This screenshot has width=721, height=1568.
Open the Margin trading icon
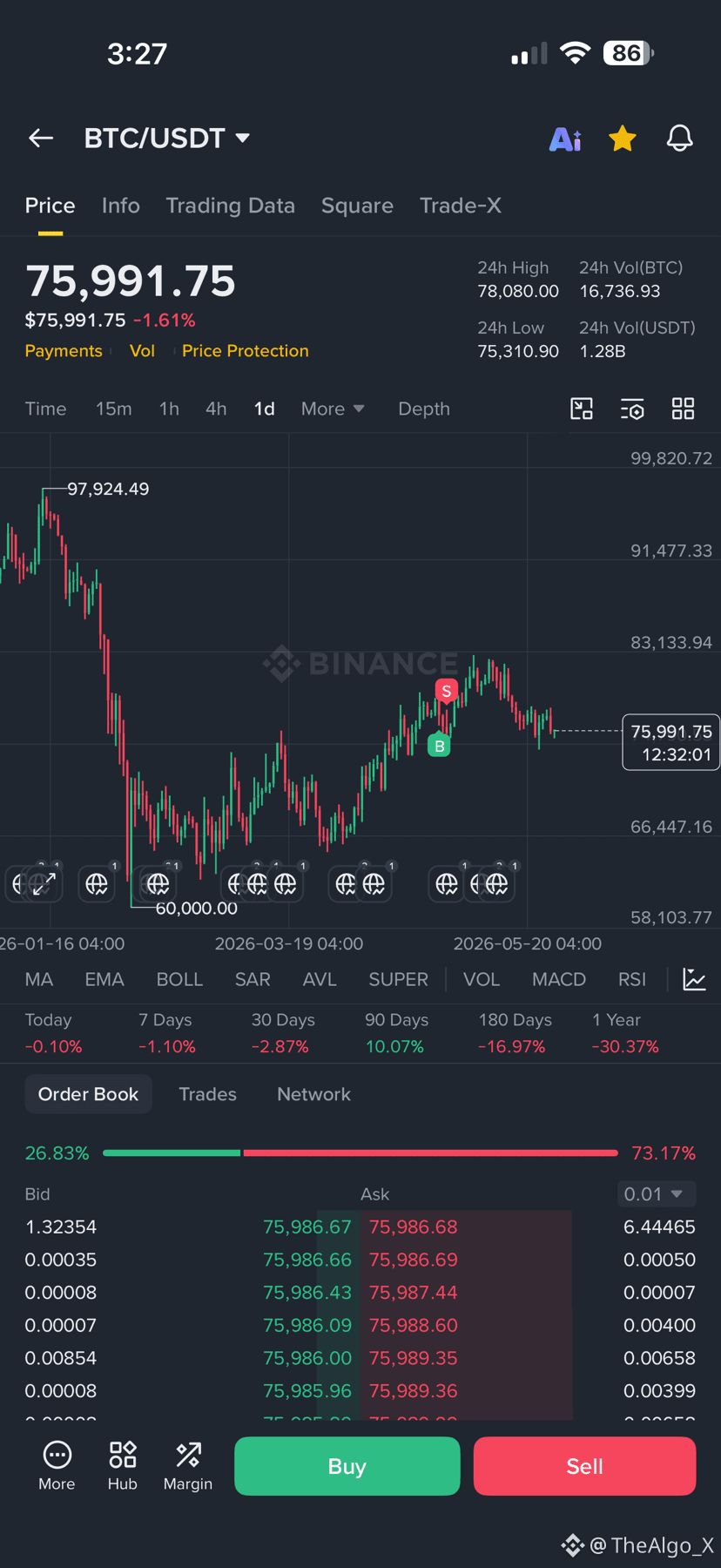(188, 1465)
